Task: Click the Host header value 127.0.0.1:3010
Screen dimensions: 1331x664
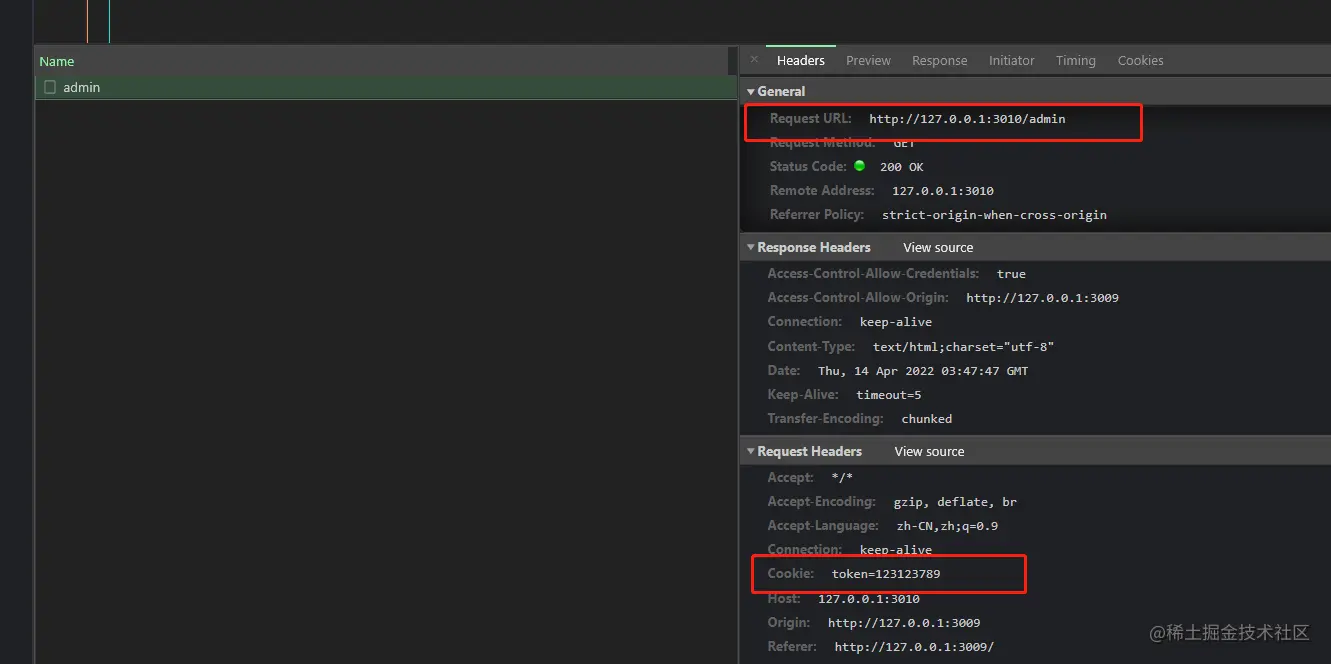Action: pyautogui.click(x=869, y=599)
